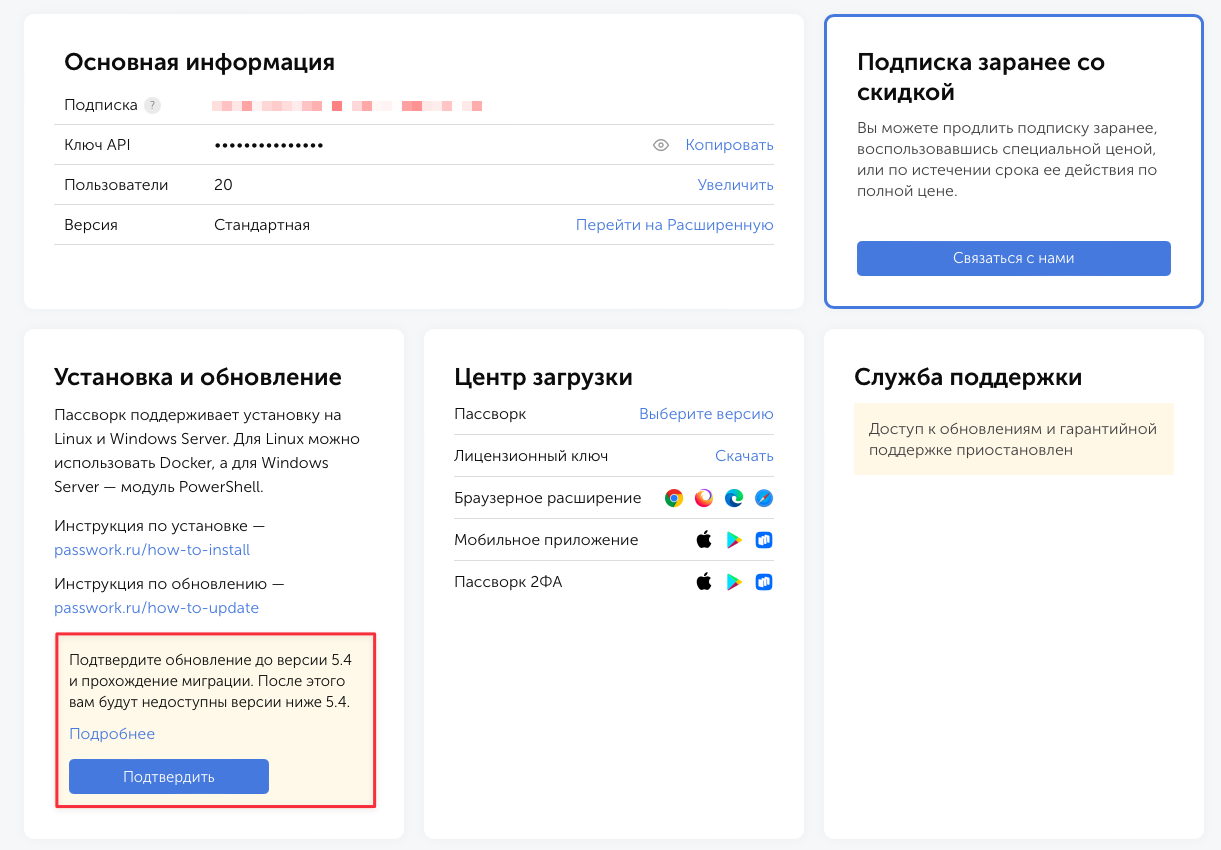Open RuStore link for Пассворк 2ФА
Viewport: 1221px width, 850px height.
[x=763, y=581]
